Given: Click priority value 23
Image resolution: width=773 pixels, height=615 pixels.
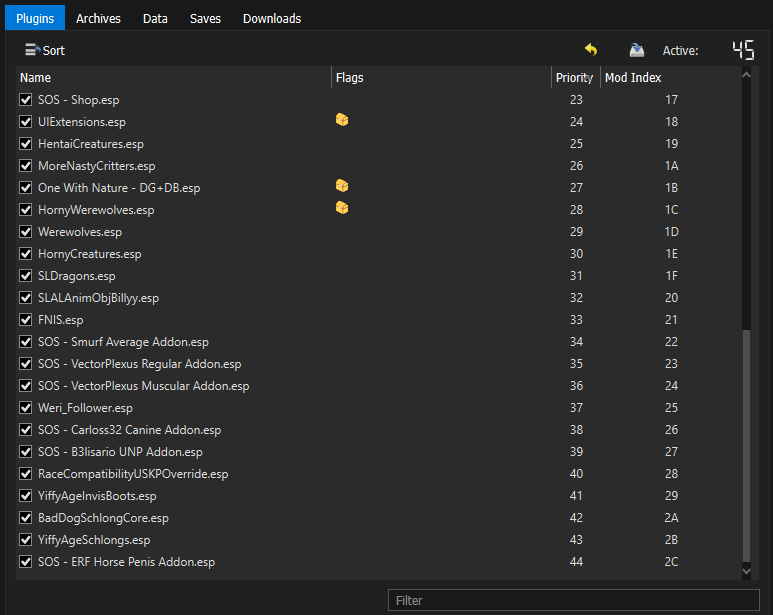Looking at the screenshot, I should tap(576, 100).
